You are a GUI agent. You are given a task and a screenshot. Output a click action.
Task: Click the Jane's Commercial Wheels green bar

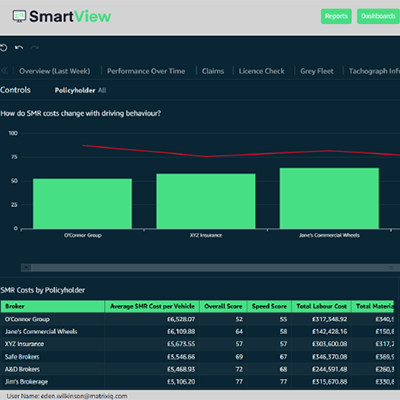tap(329, 198)
